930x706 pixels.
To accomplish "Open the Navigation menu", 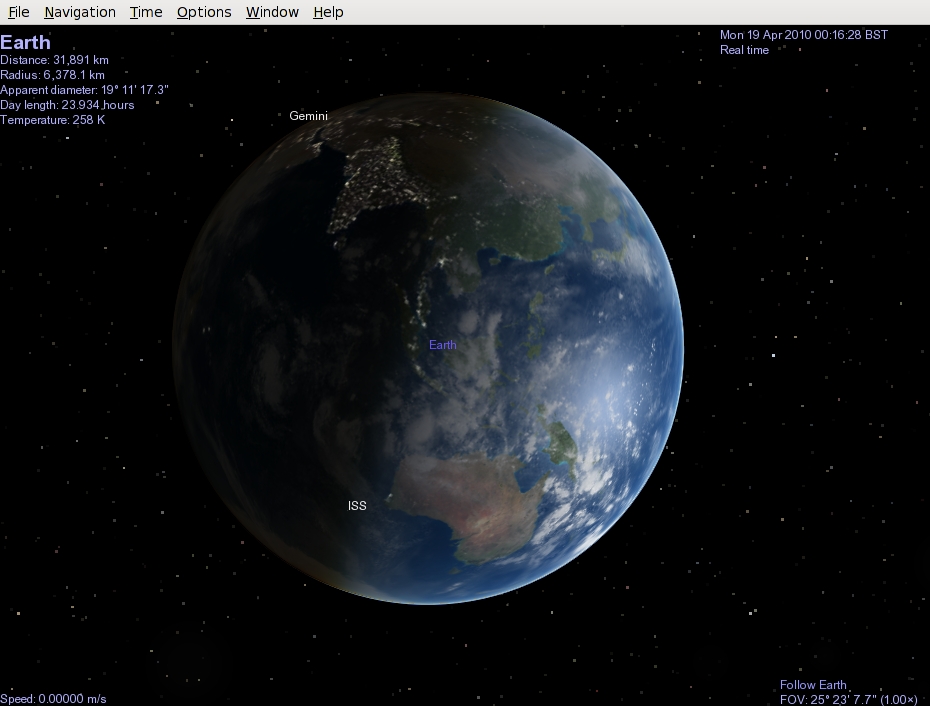I will pos(80,12).
